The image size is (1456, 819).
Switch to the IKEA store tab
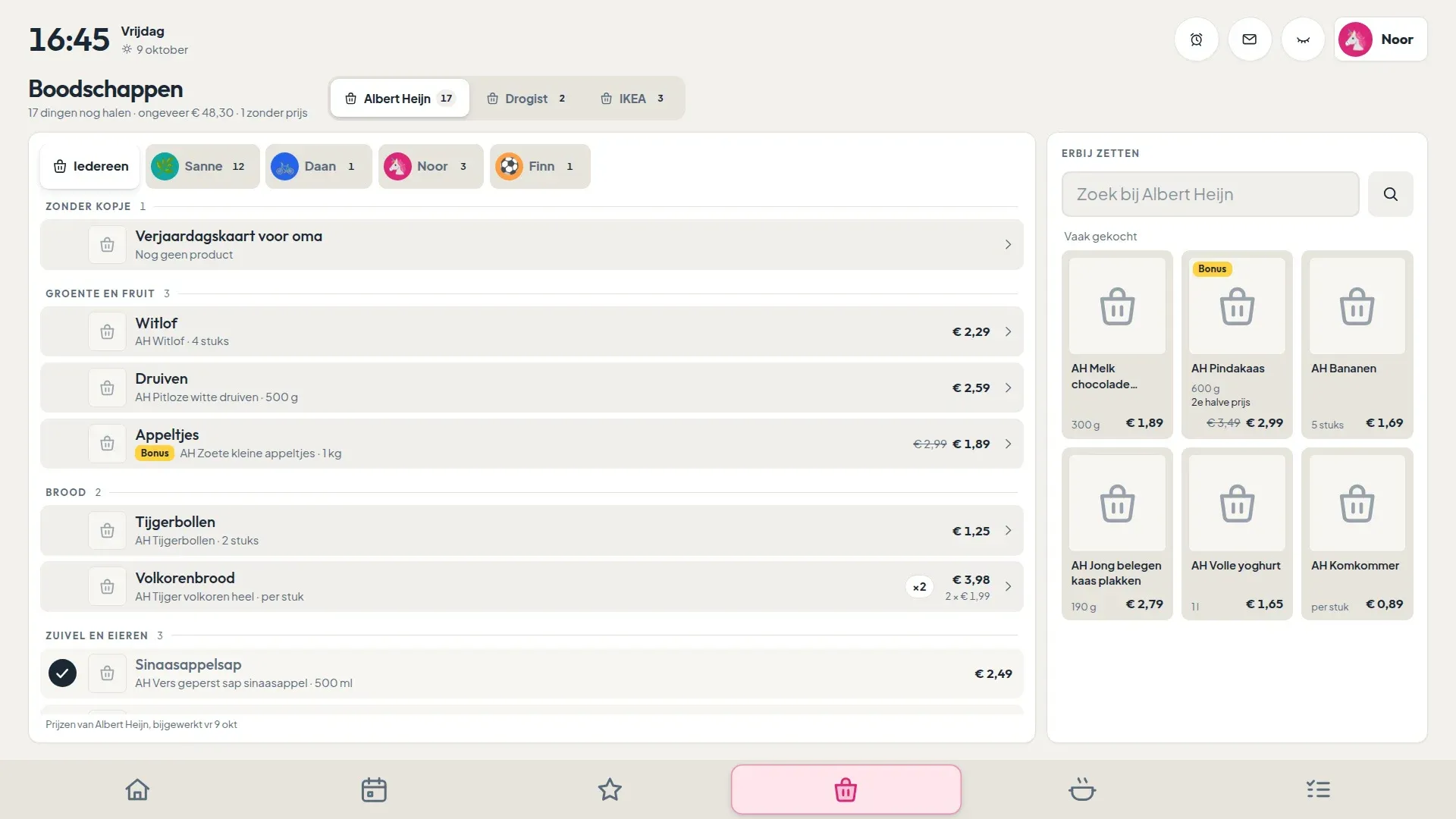[x=632, y=99]
